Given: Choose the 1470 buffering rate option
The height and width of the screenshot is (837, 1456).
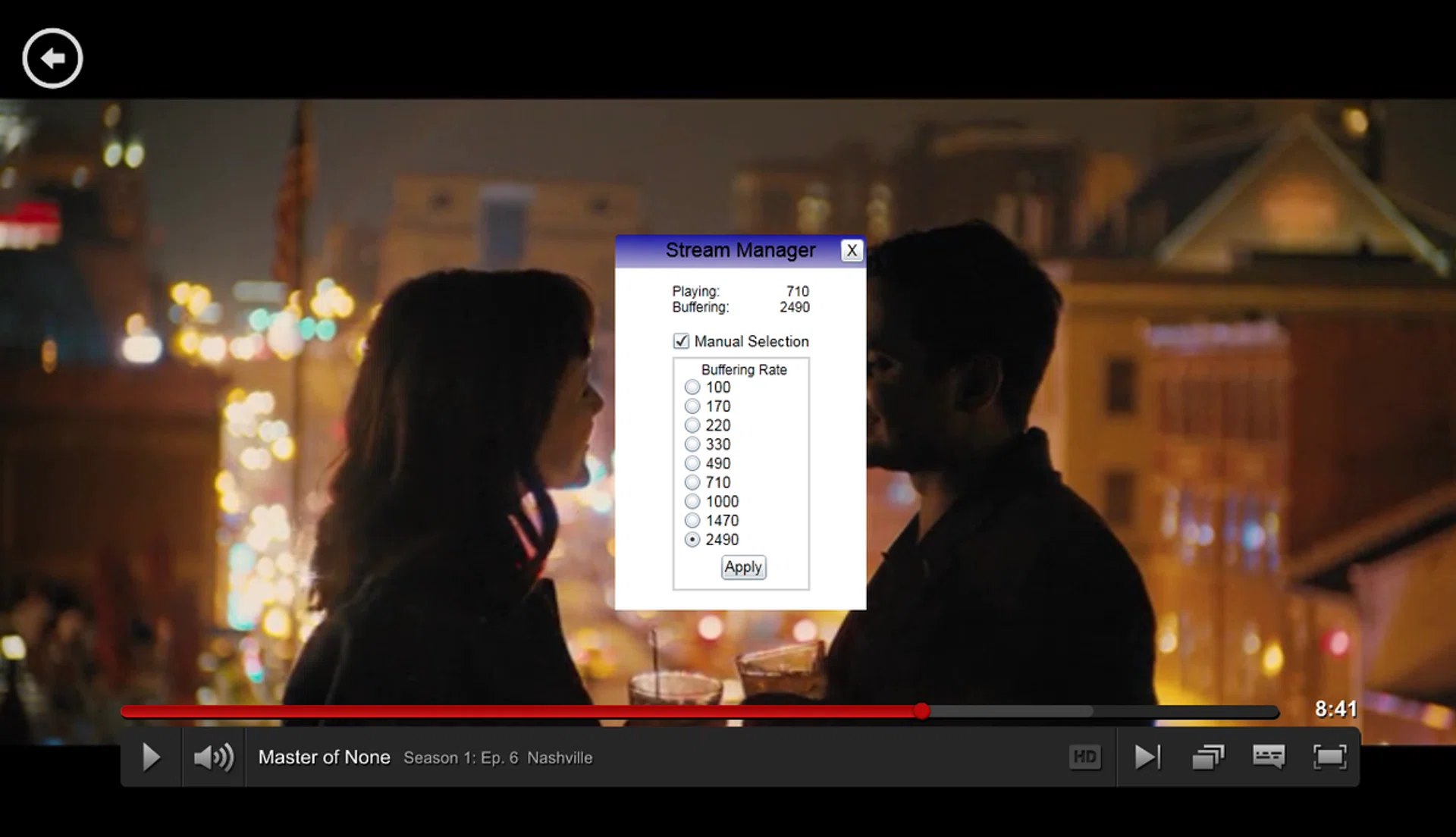Looking at the screenshot, I should (692, 521).
